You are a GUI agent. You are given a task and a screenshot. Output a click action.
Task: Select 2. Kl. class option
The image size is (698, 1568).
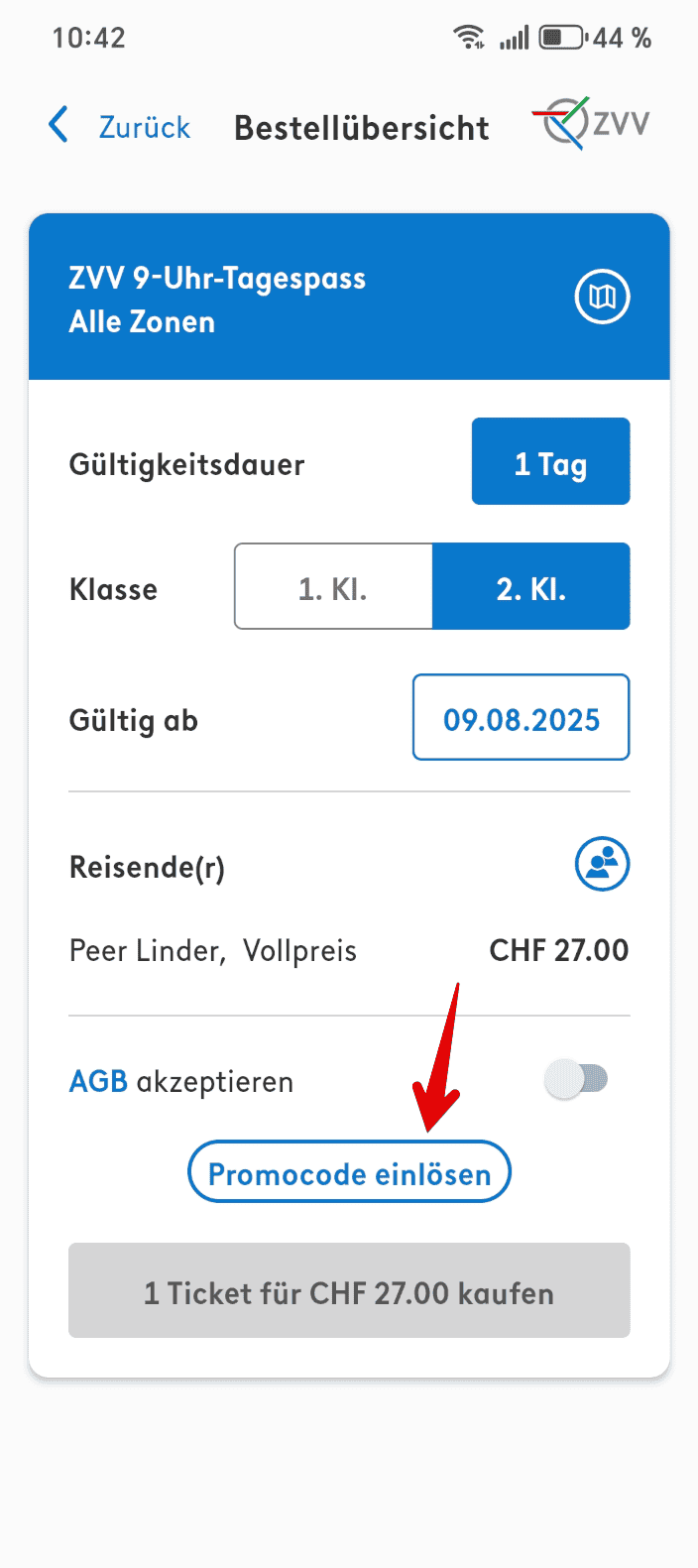pyautogui.click(x=530, y=587)
